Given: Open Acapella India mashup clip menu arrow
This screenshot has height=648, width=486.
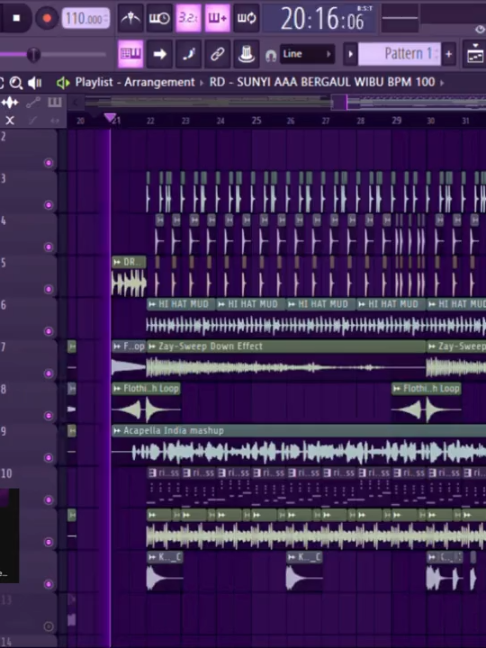Looking at the screenshot, I should (x=117, y=431).
